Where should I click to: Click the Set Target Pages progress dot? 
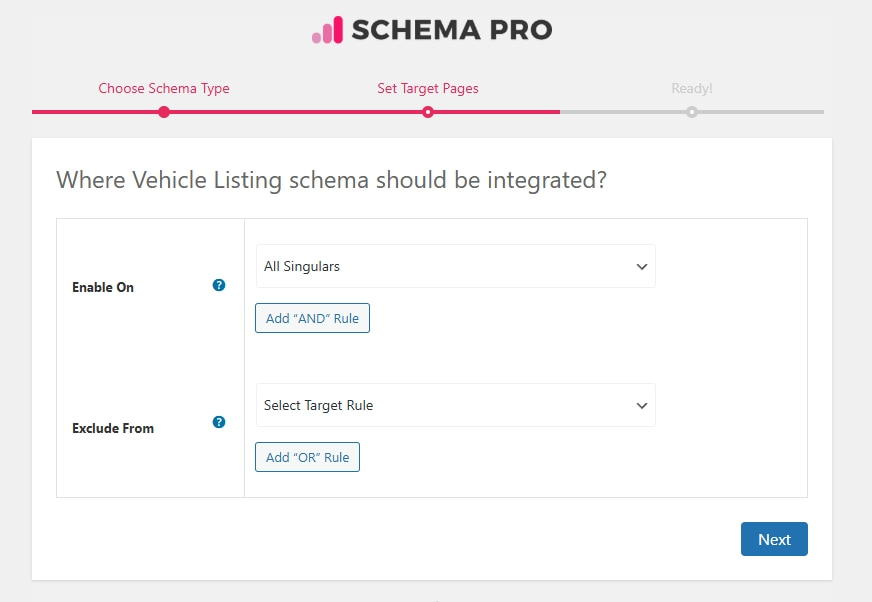tap(428, 113)
